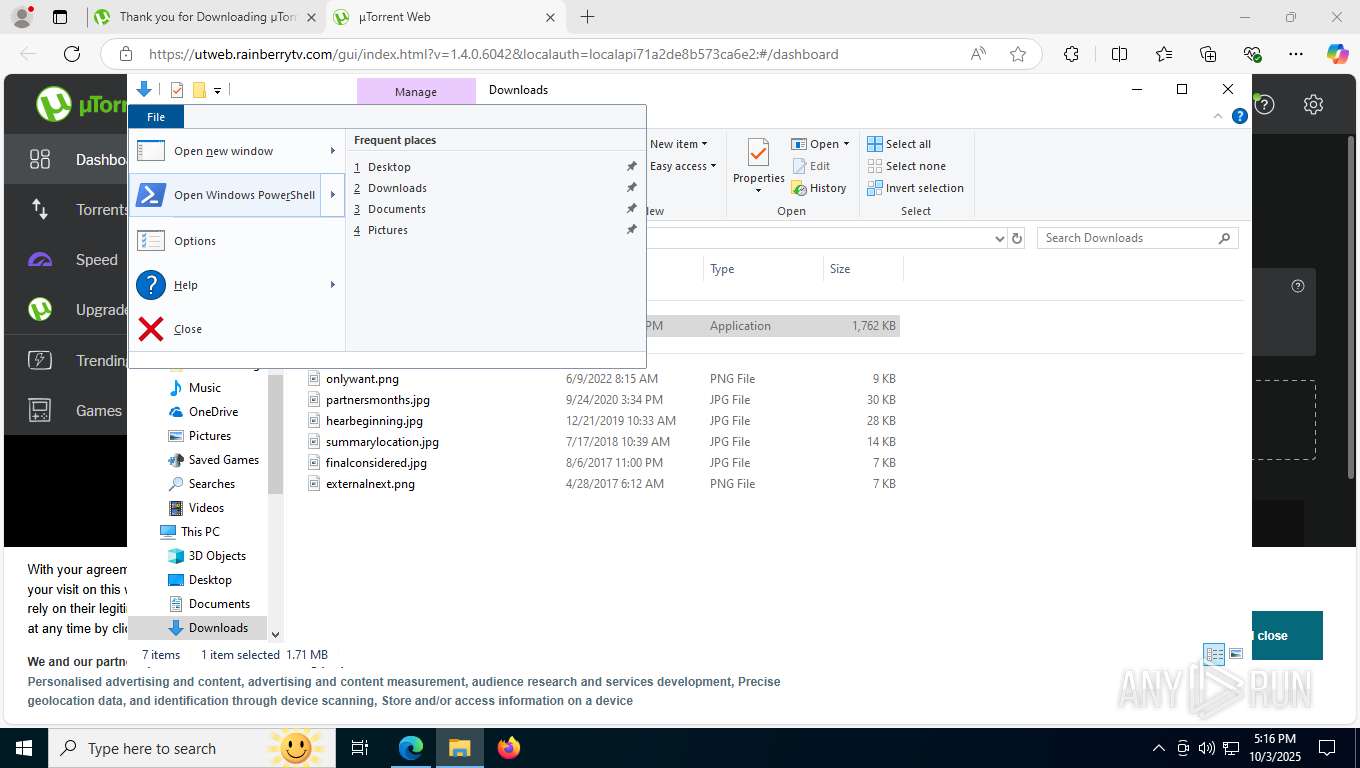This screenshot has height=768, width=1360.
Task: Open Edge split screen icon
Action: point(1119,54)
